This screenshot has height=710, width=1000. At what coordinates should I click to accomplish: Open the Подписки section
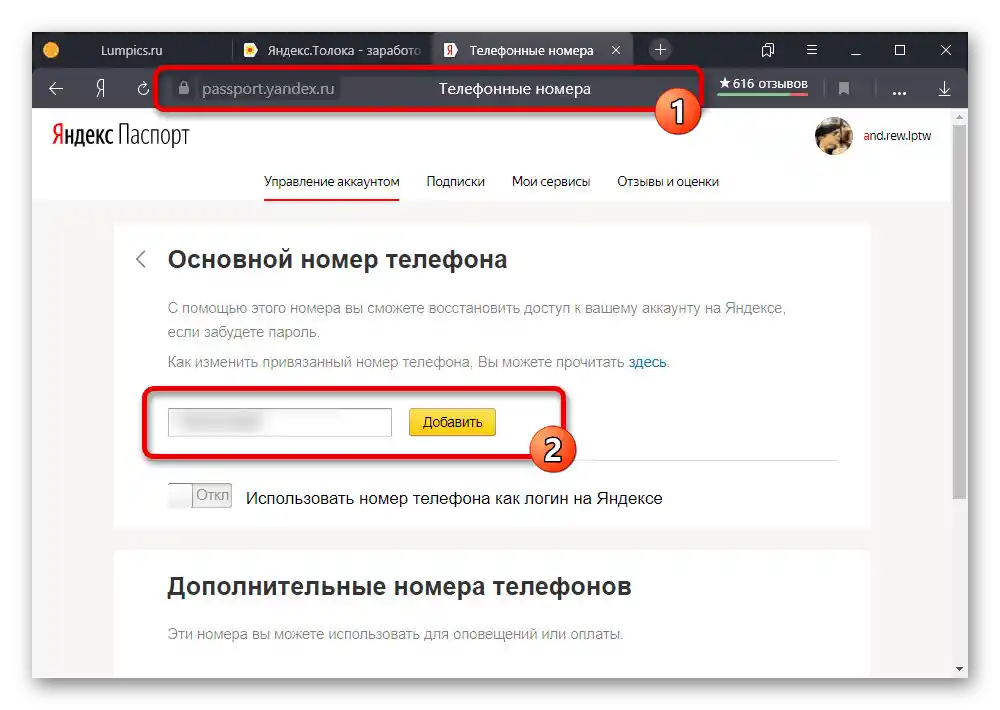455,182
